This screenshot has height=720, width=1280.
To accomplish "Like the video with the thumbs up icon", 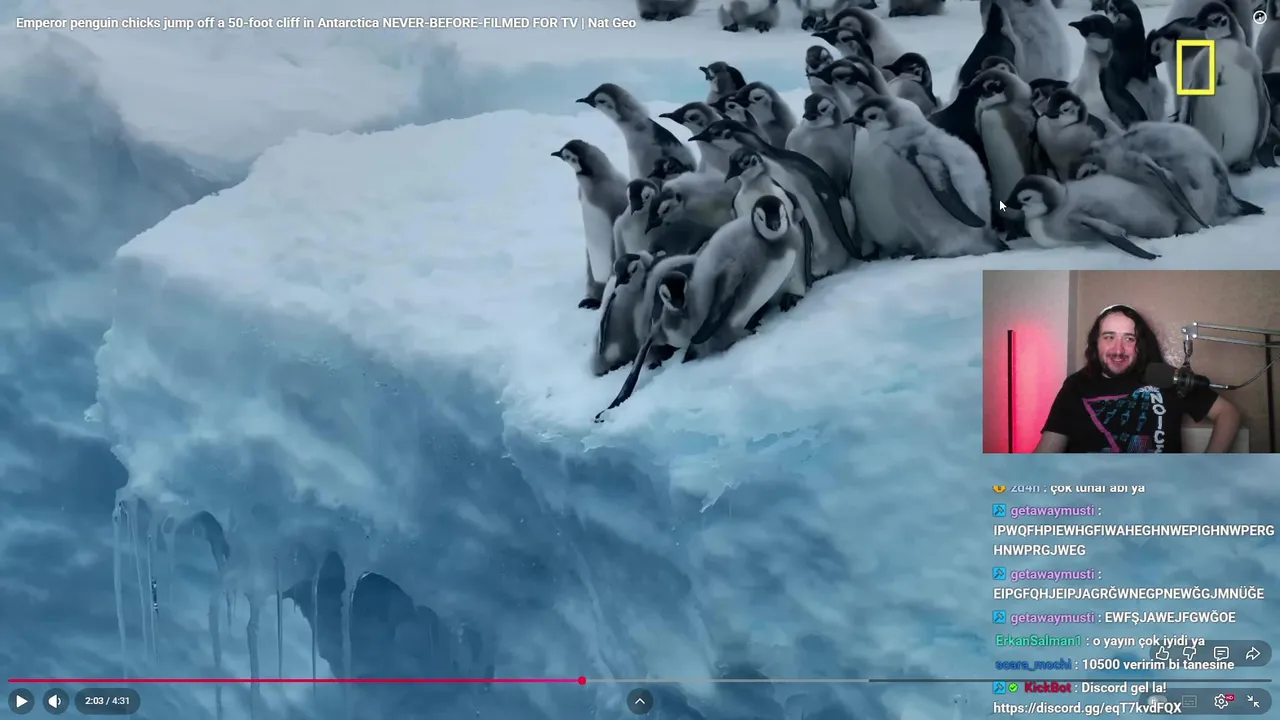I will (x=1162, y=654).
